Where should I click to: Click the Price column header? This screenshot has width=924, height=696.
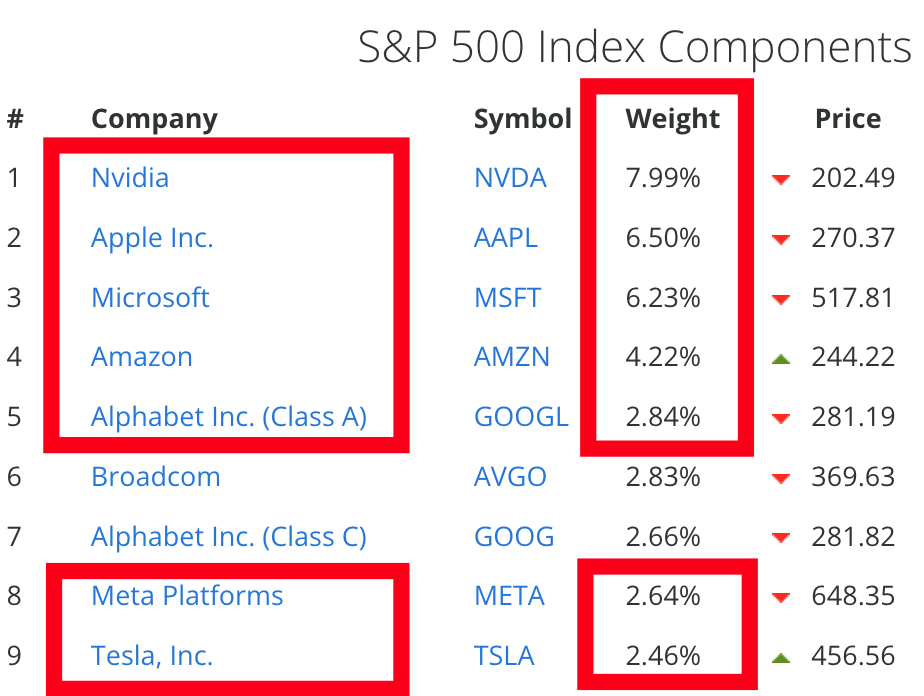(x=848, y=119)
